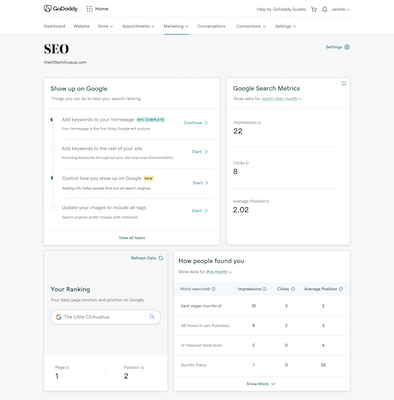Image resolution: width=394 pixels, height=400 pixels.
Task: Open the Marketing menu
Action: click(x=176, y=26)
